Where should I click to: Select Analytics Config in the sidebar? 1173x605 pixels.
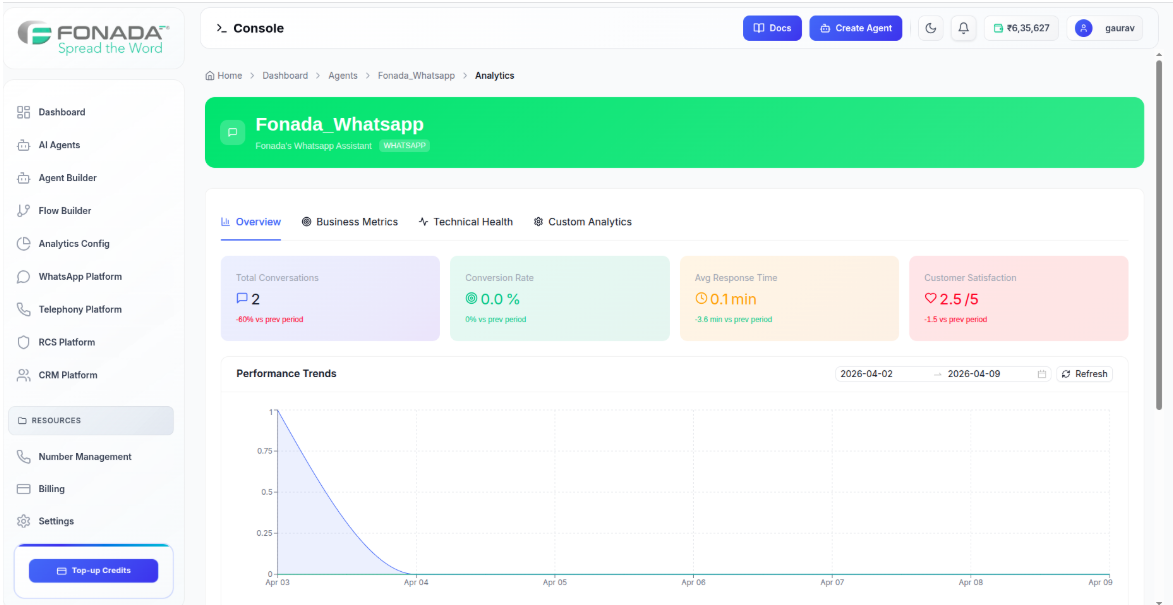pos(74,244)
